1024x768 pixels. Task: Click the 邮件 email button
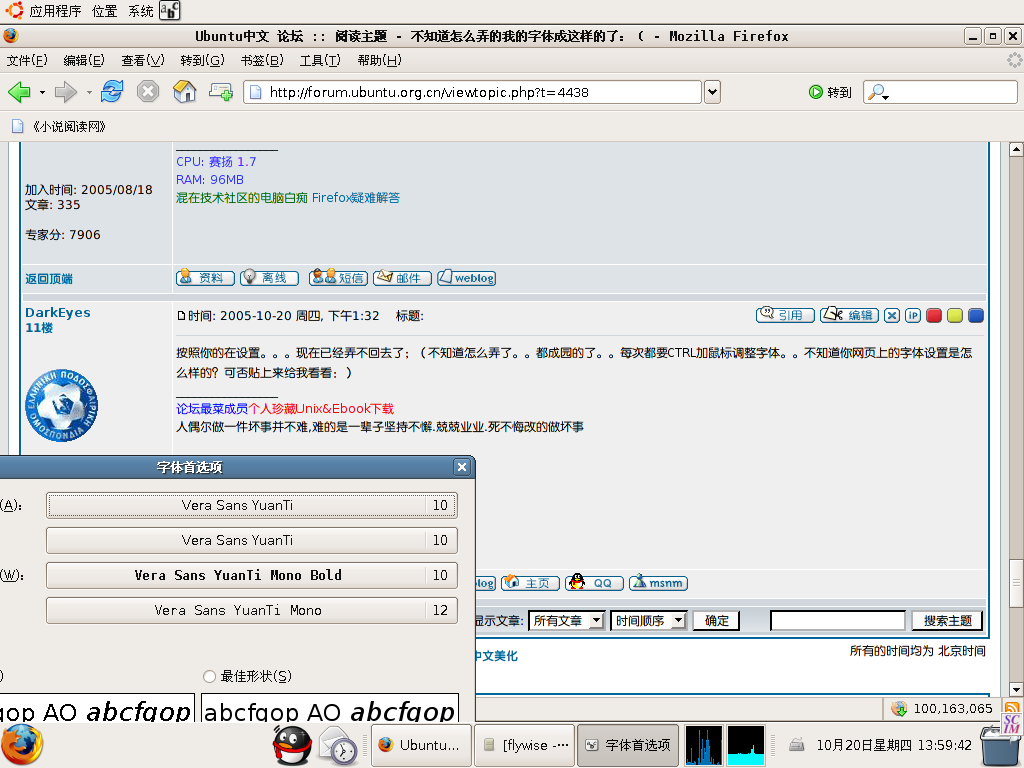click(x=402, y=278)
